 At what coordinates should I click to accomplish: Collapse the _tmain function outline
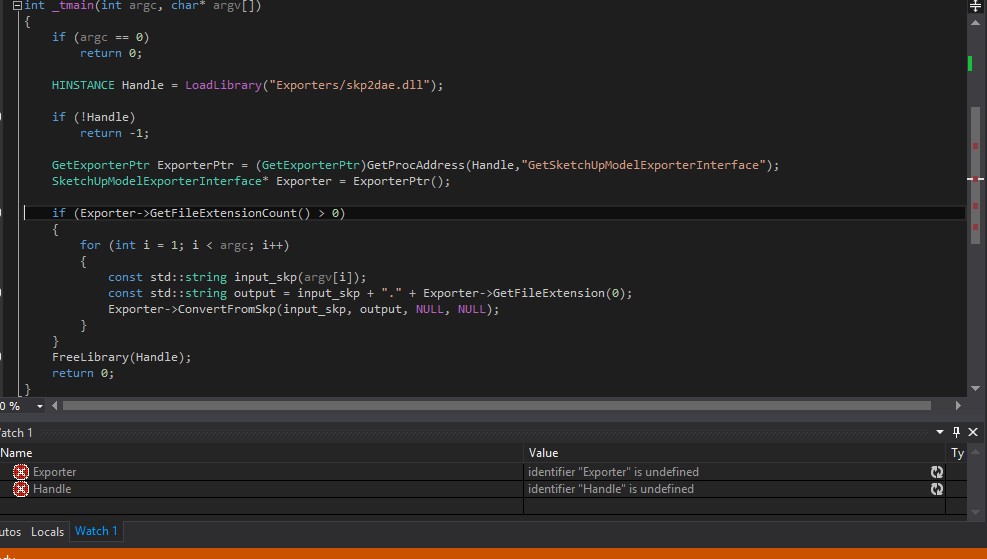tap(16, 6)
